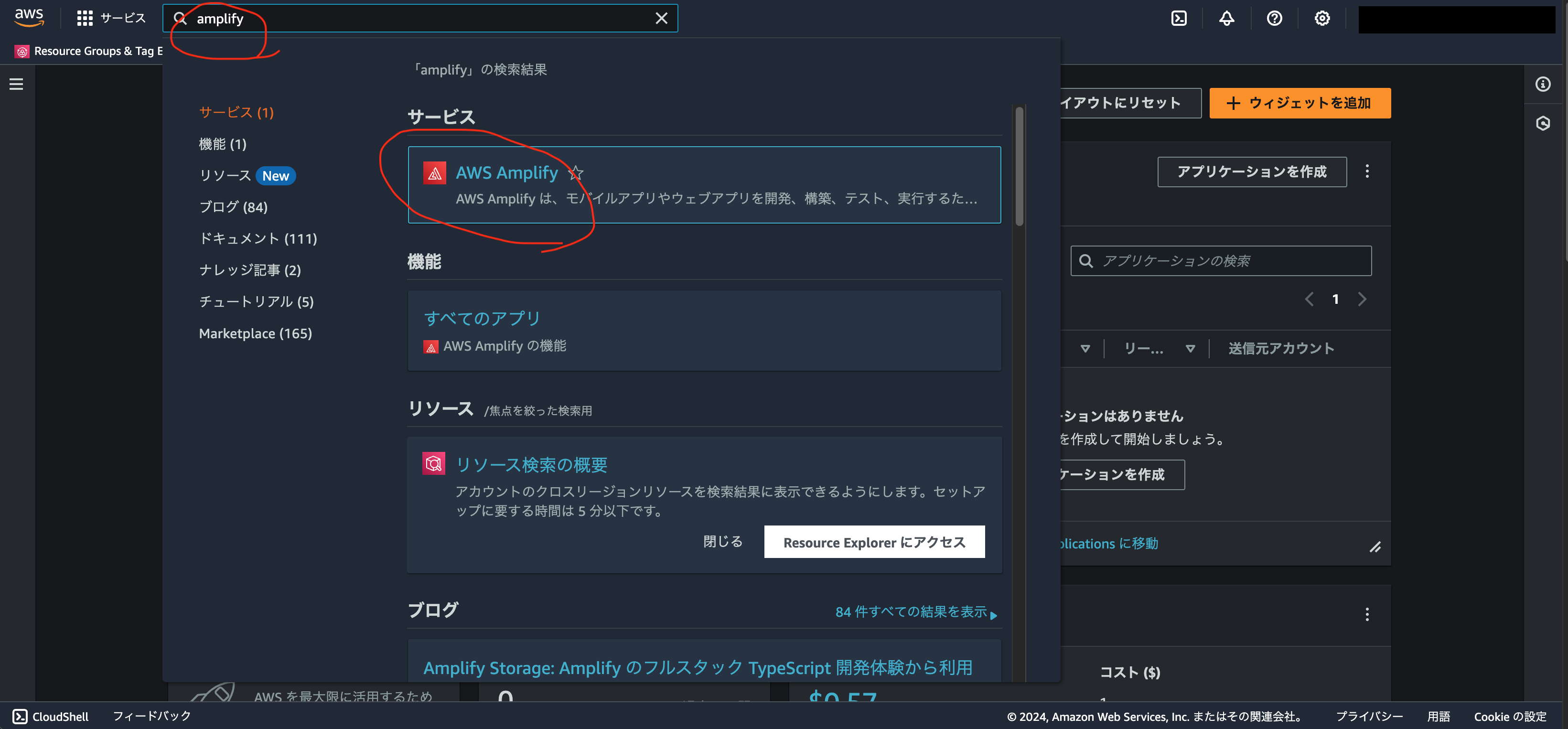Image resolution: width=1568 pixels, height=729 pixels.
Task: Select the AWS Amplify service result icon
Action: tap(434, 173)
